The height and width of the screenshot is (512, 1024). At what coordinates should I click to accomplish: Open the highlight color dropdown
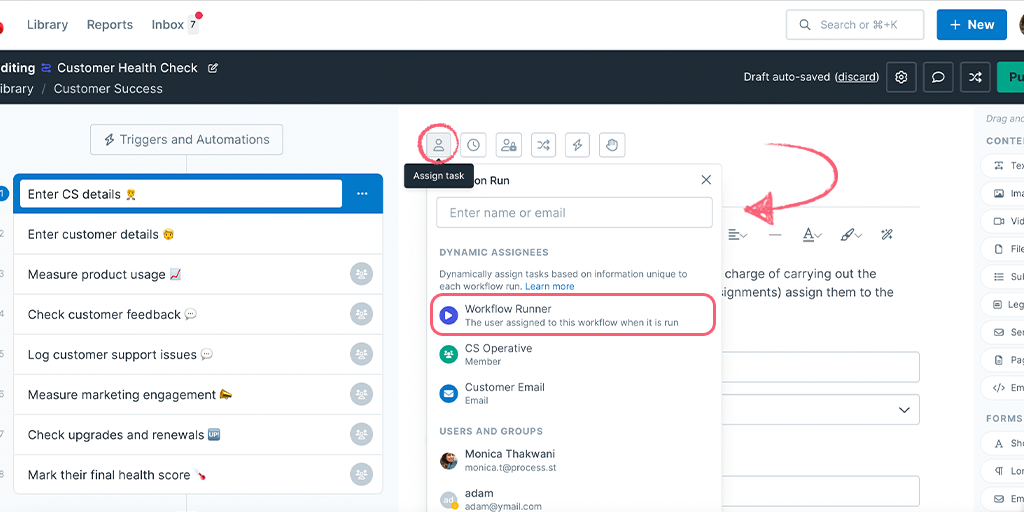[850, 235]
